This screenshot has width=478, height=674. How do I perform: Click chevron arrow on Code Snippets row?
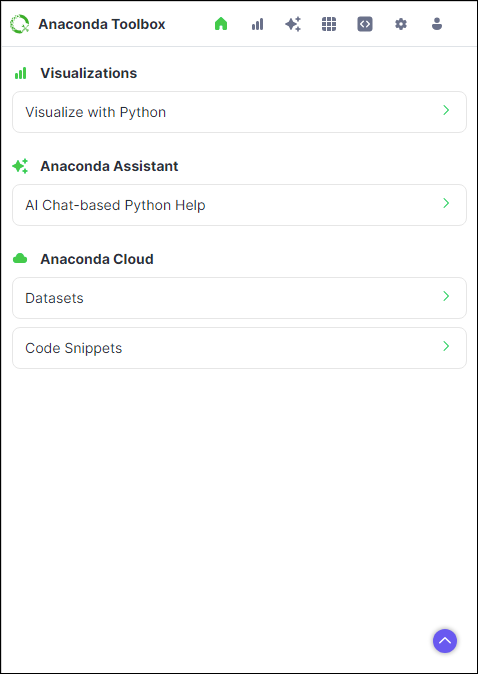tap(446, 346)
